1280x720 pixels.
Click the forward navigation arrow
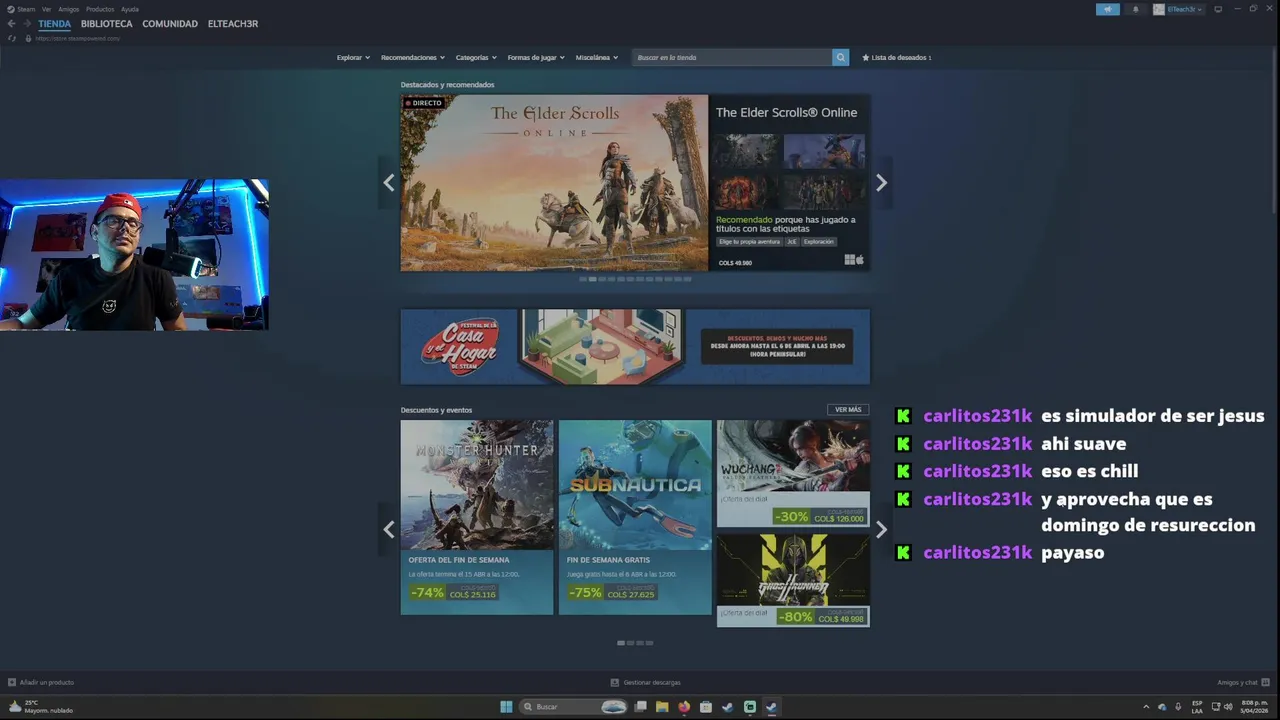(x=26, y=24)
